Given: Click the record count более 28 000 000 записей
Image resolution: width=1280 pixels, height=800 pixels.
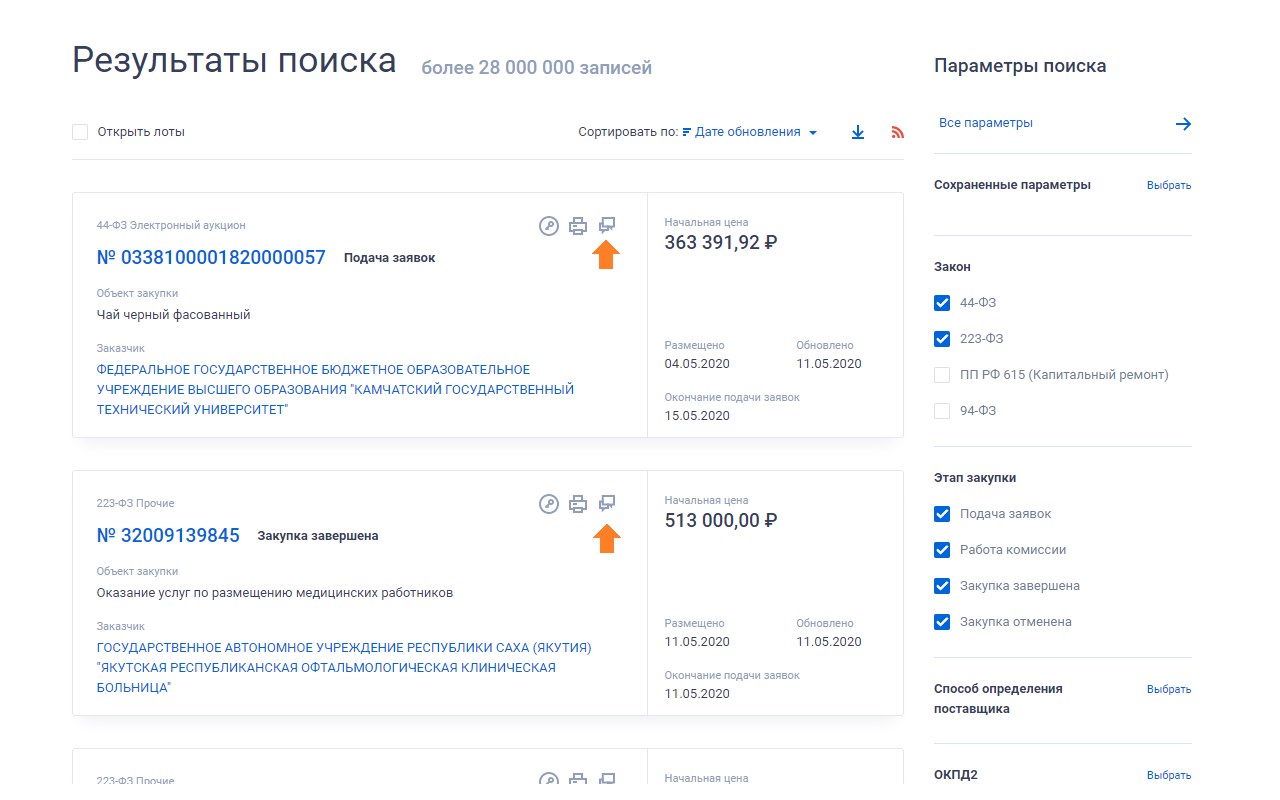Looking at the screenshot, I should tap(537, 68).
